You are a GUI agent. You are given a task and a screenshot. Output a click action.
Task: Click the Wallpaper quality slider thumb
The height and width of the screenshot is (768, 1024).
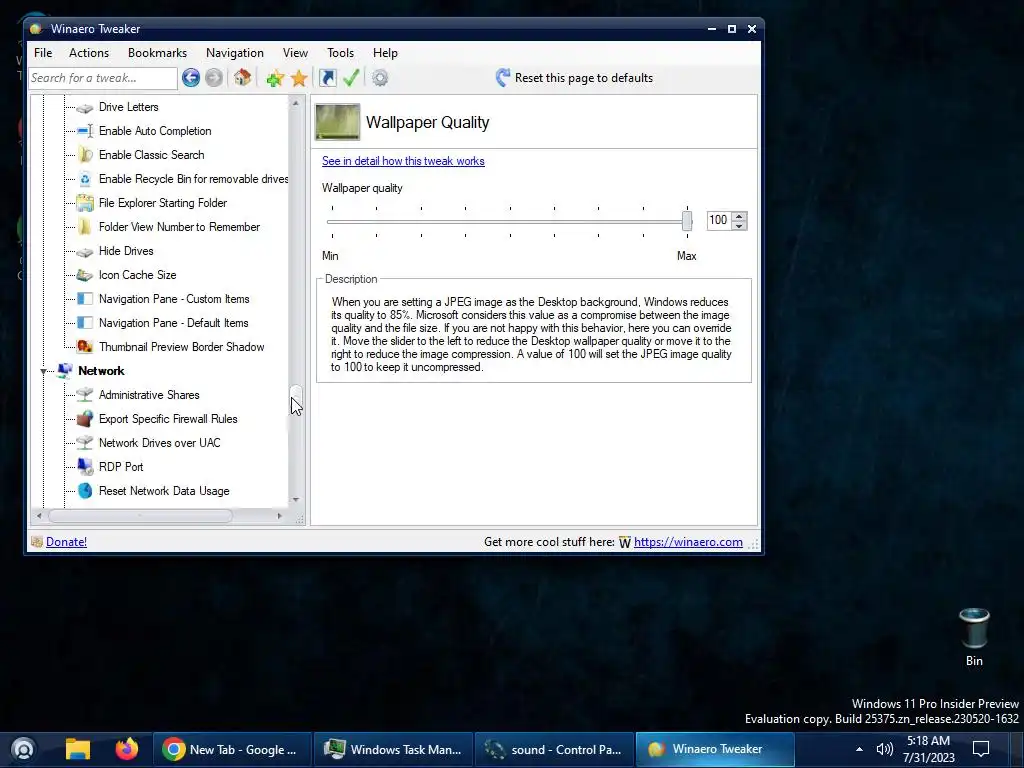coord(686,220)
